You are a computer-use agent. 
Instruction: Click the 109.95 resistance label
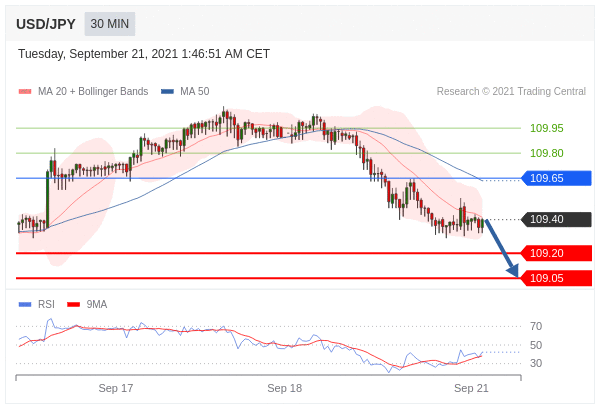coord(546,128)
